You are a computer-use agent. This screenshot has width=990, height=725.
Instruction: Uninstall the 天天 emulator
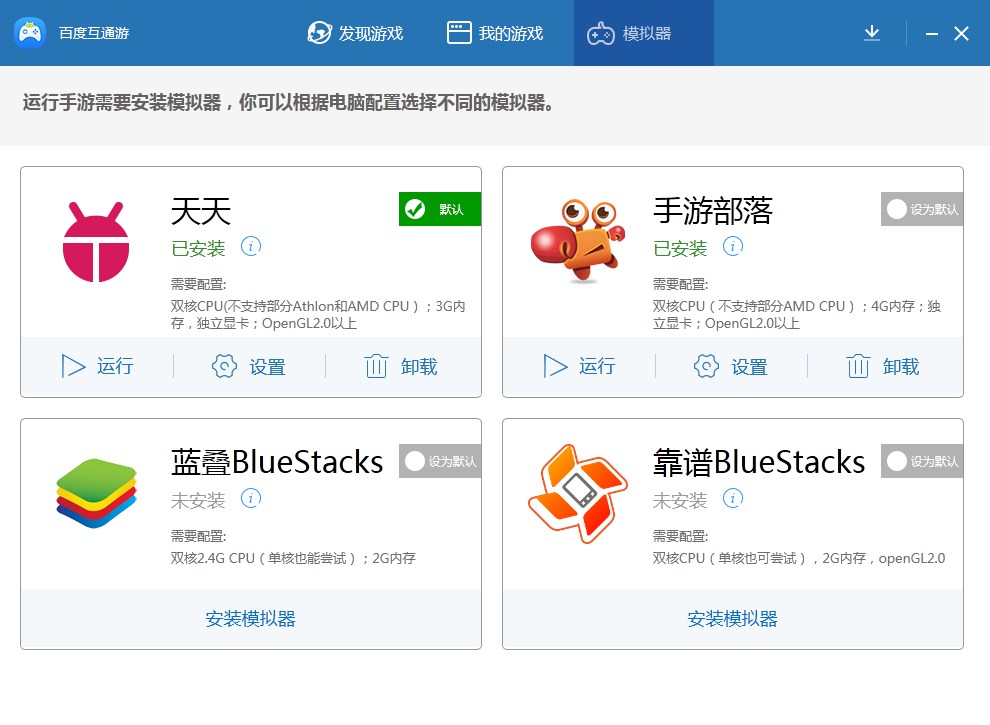pyautogui.click(x=402, y=366)
